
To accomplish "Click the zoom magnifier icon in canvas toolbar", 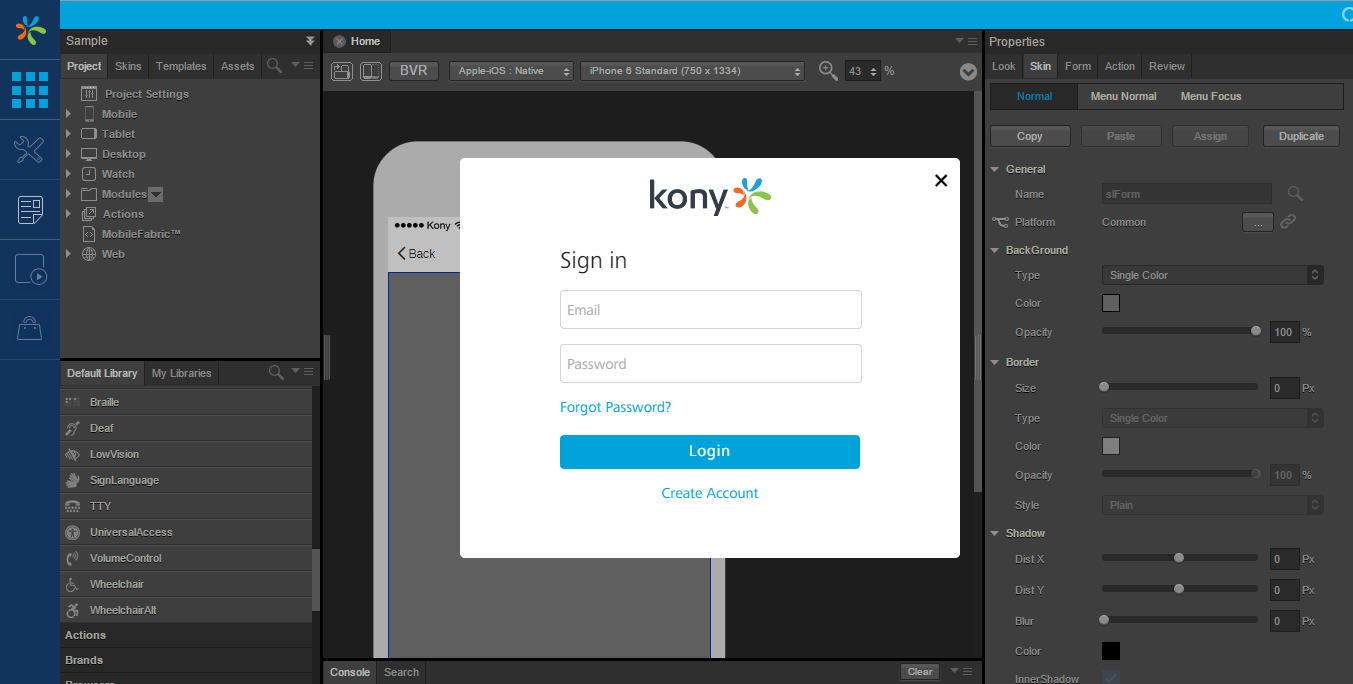I will click(x=828, y=71).
